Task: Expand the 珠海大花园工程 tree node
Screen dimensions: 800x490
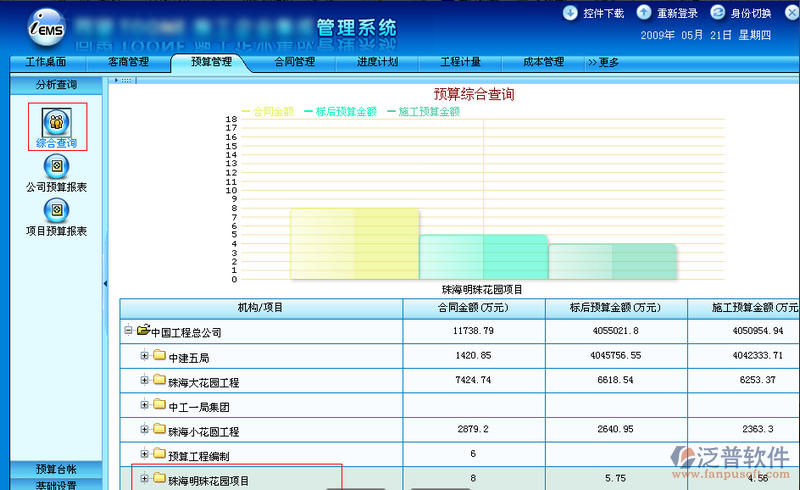Action: [144, 381]
